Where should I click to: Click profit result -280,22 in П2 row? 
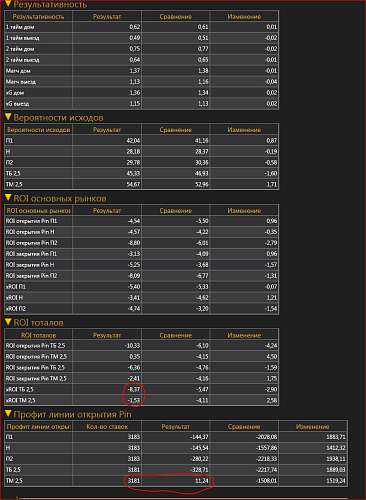(199, 459)
